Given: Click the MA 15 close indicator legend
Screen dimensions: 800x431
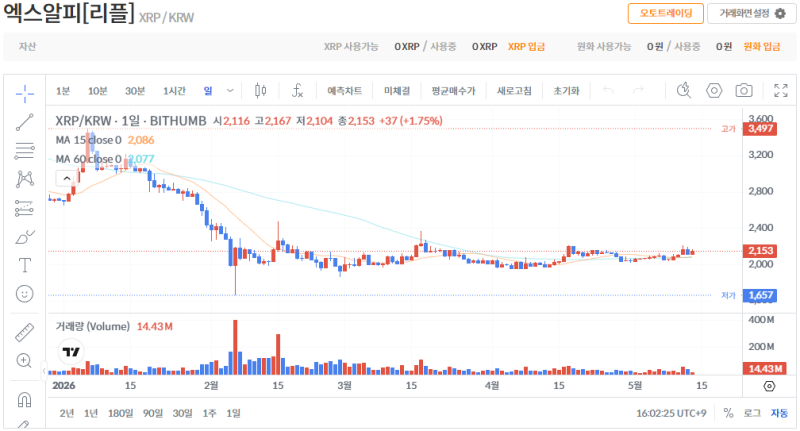Looking at the screenshot, I should click(x=89, y=140).
